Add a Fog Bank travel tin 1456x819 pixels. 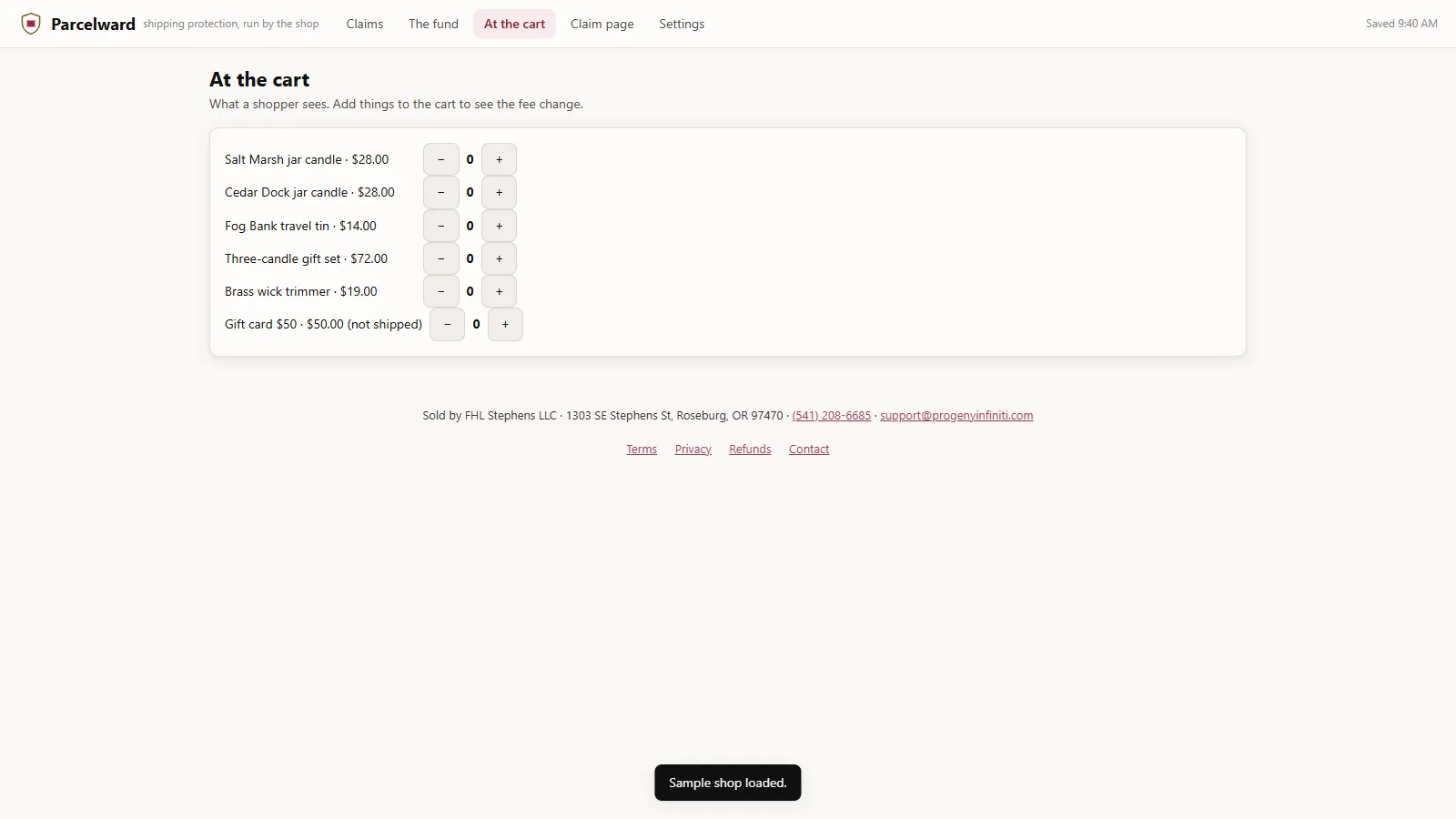pyautogui.click(x=499, y=226)
